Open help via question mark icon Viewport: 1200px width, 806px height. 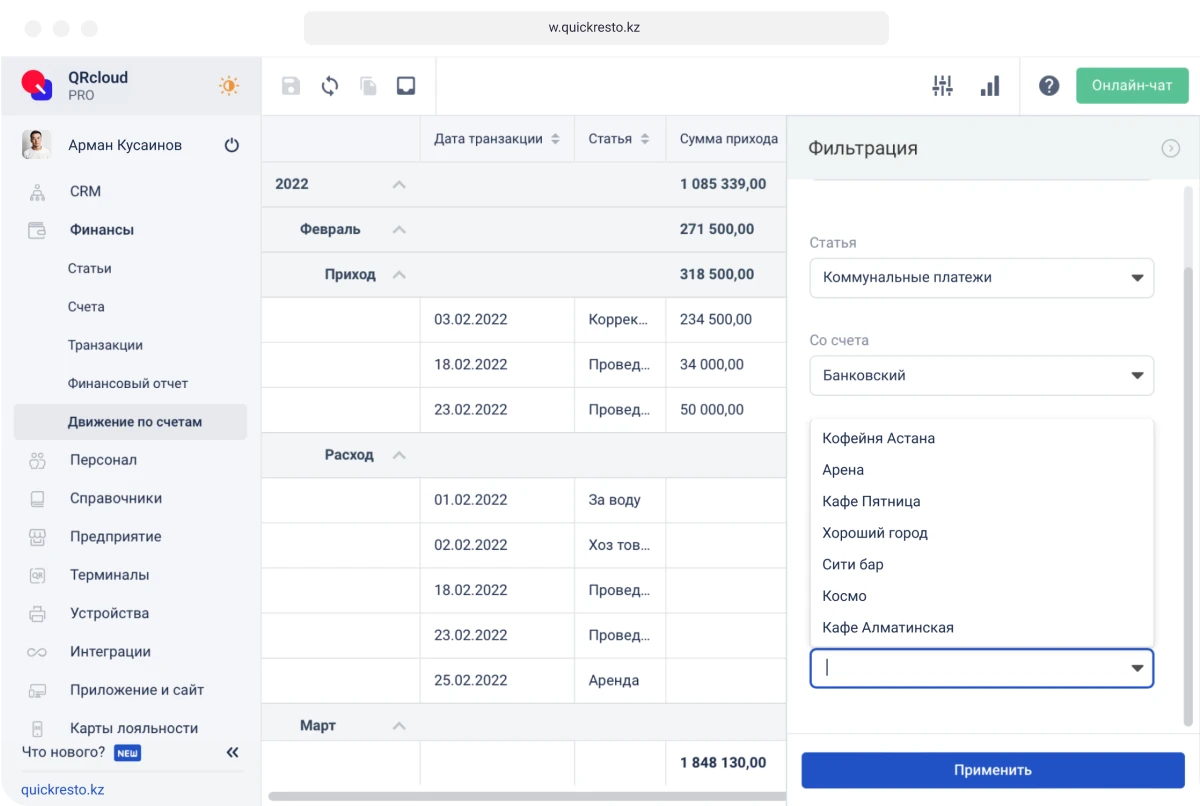pyautogui.click(x=1049, y=86)
